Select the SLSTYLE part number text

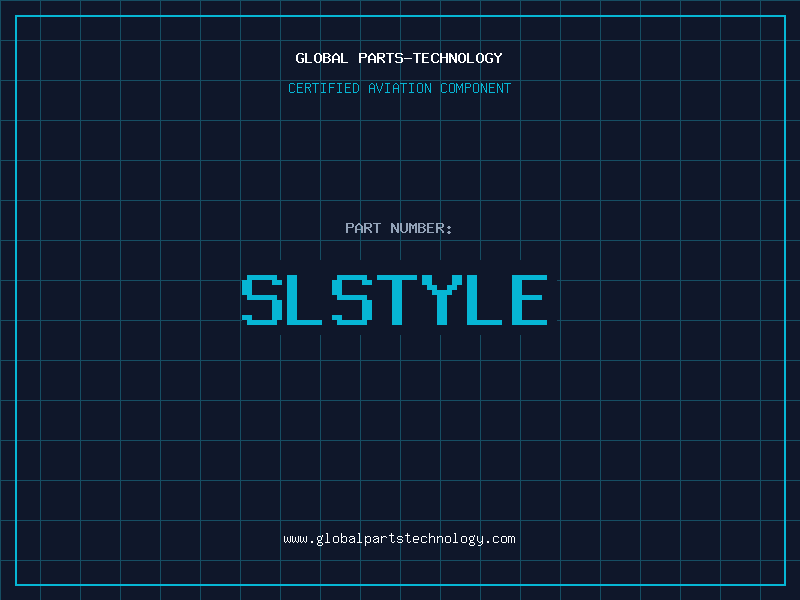394,300
